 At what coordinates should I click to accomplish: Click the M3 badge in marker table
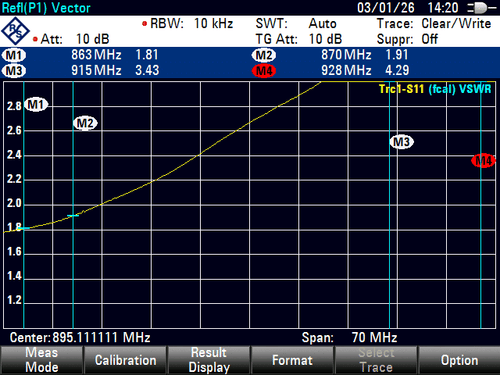pyautogui.click(x=14, y=71)
